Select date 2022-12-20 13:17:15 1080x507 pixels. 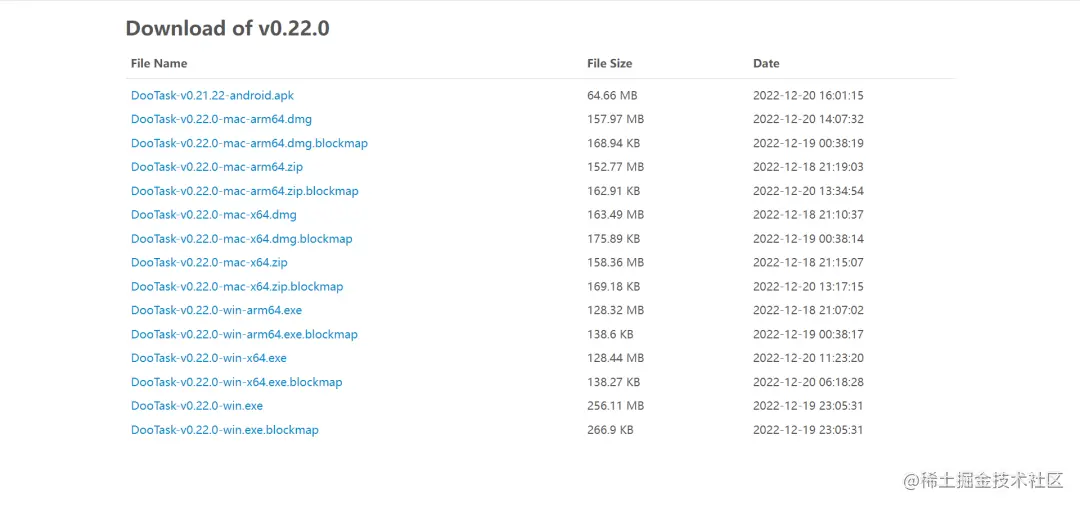[x=808, y=287]
